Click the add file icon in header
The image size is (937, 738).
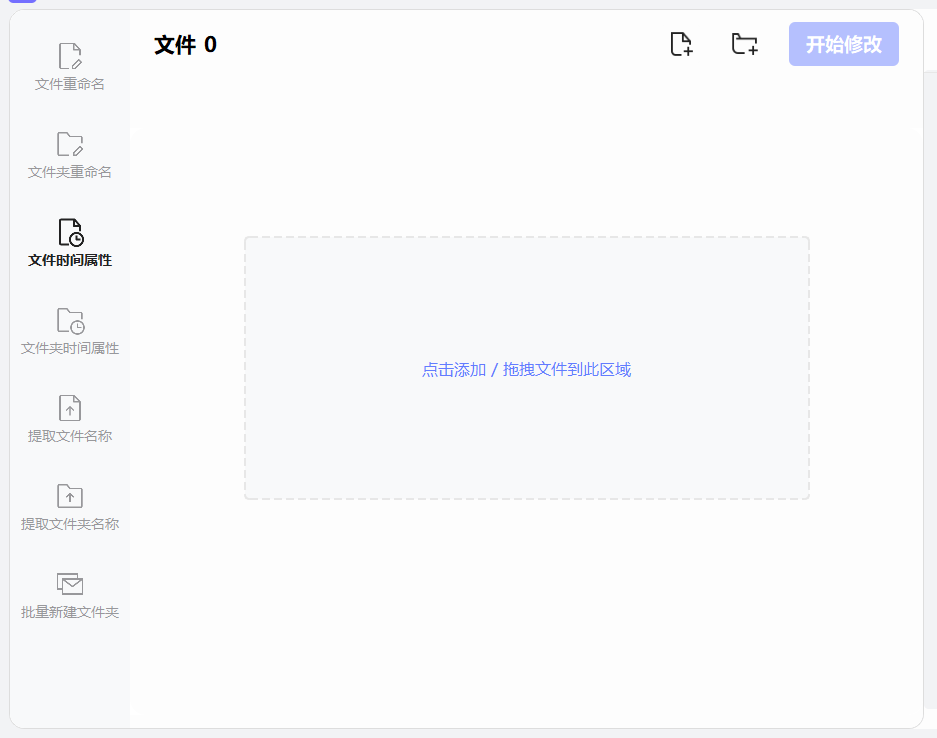click(x=681, y=44)
